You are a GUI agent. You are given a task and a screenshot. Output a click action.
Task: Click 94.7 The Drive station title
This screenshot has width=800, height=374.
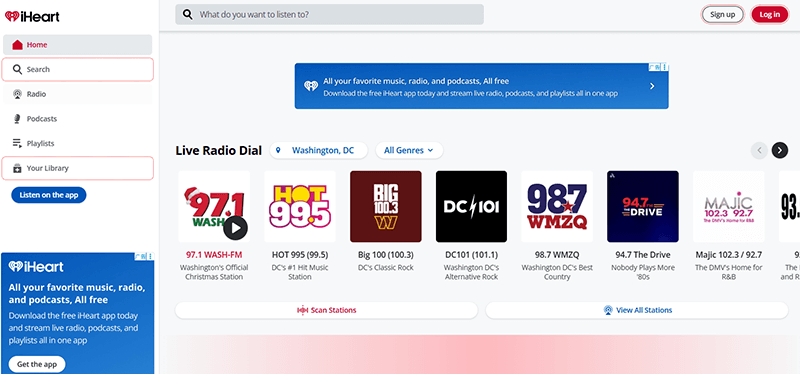coord(643,255)
